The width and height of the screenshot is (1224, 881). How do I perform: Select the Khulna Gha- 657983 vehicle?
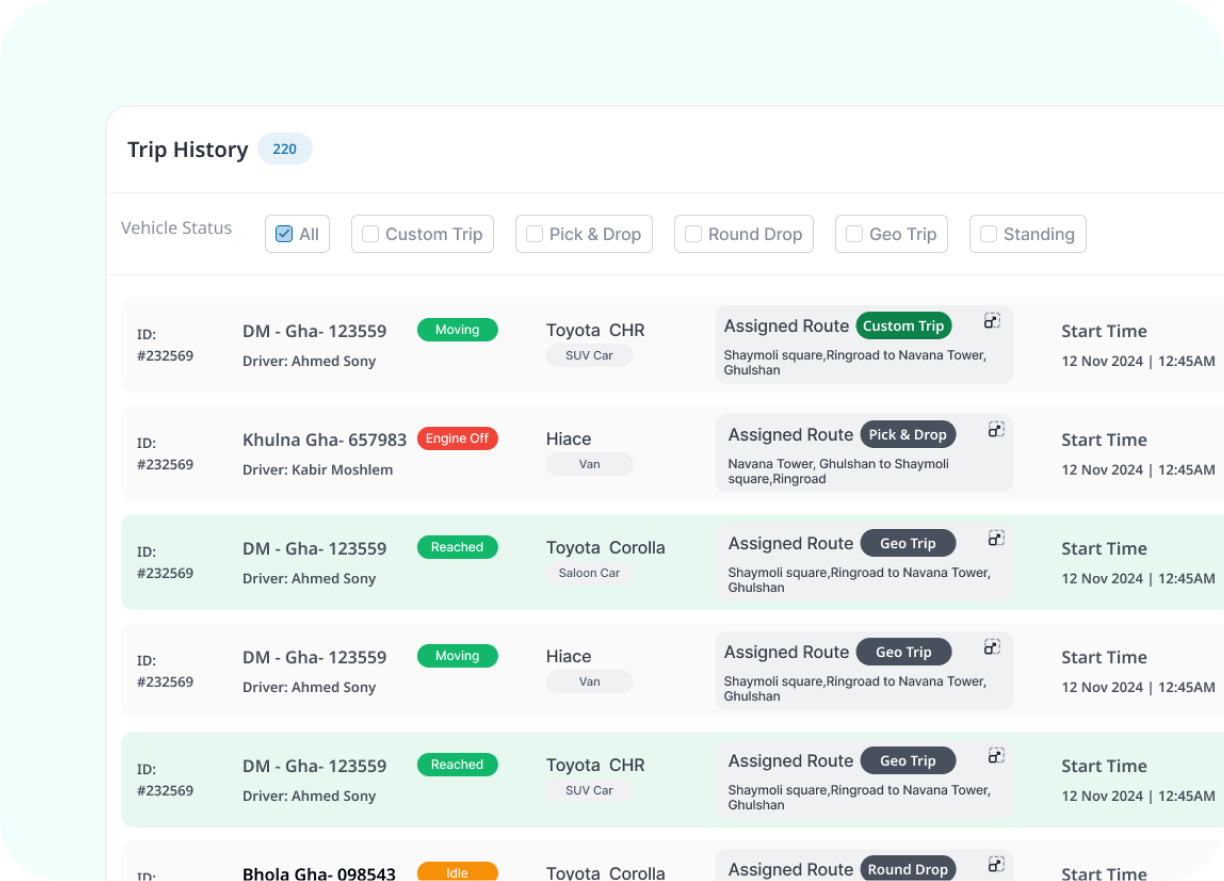[325, 440]
